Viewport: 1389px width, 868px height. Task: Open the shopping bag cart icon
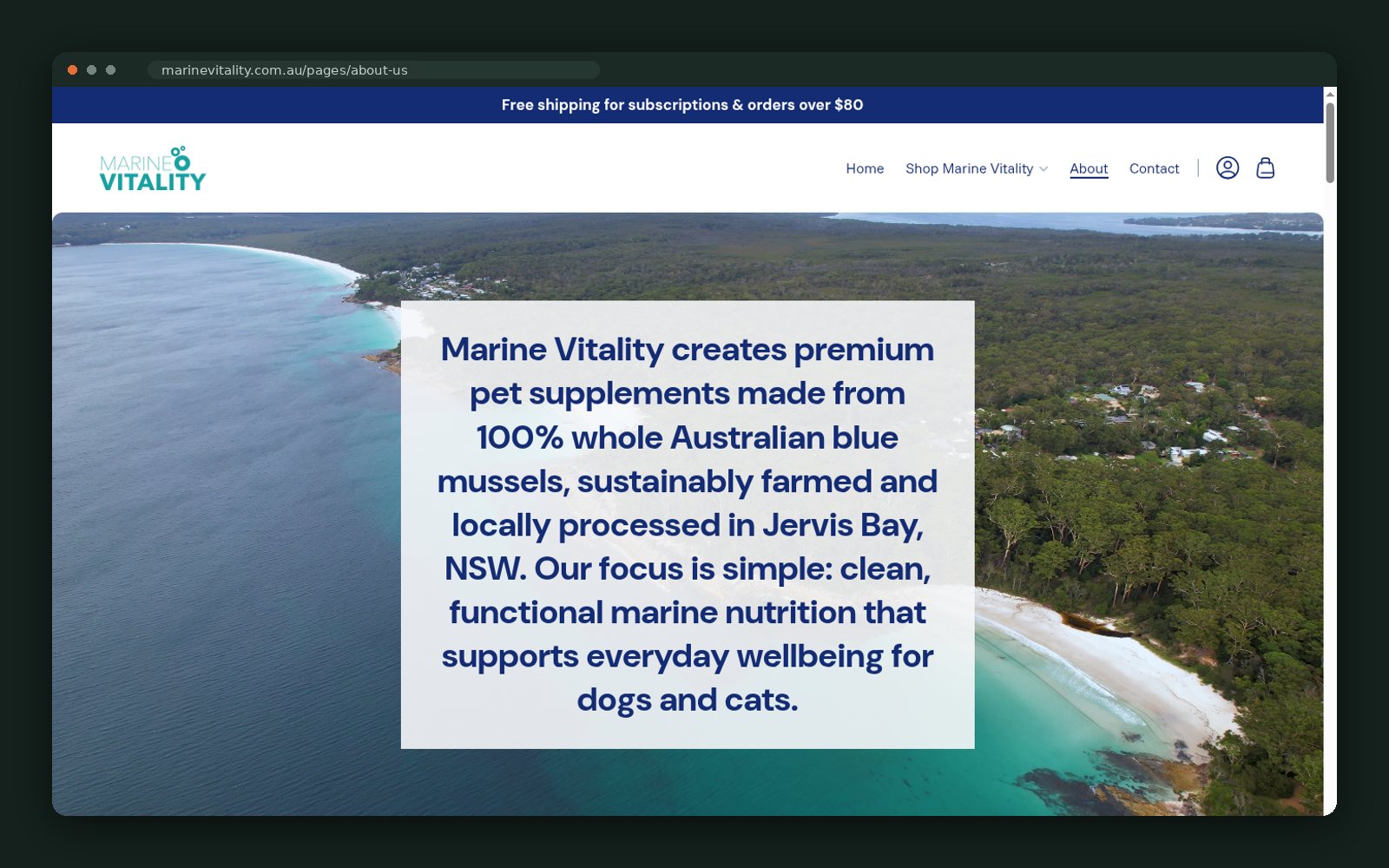pos(1265,168)
